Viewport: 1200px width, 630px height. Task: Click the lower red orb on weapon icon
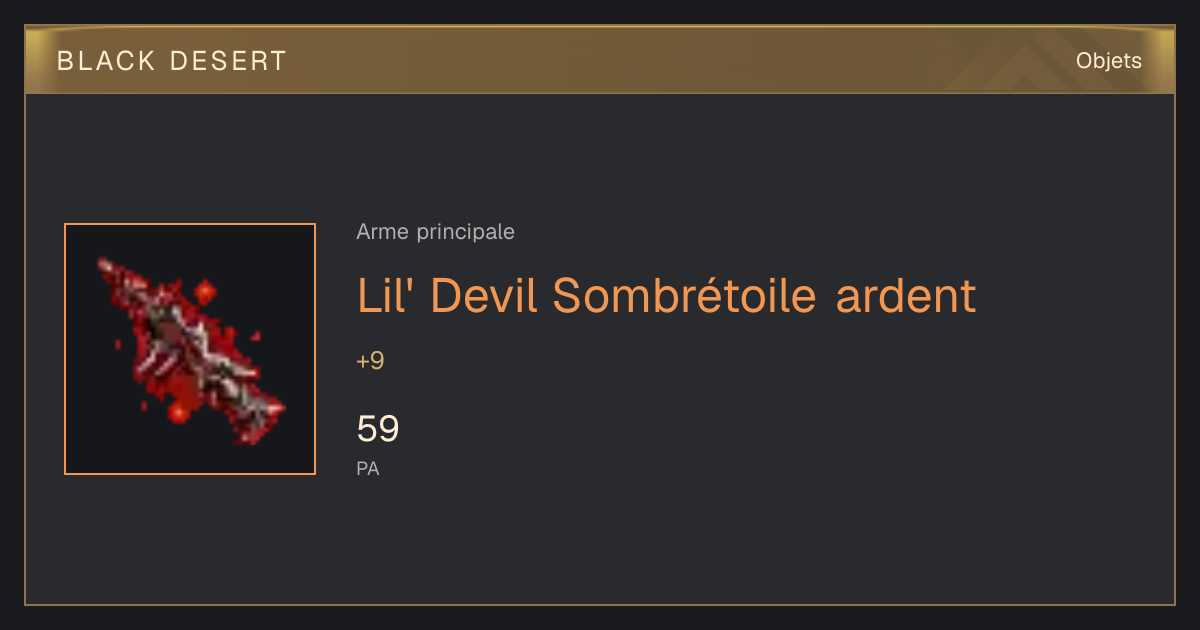point(179,411)
